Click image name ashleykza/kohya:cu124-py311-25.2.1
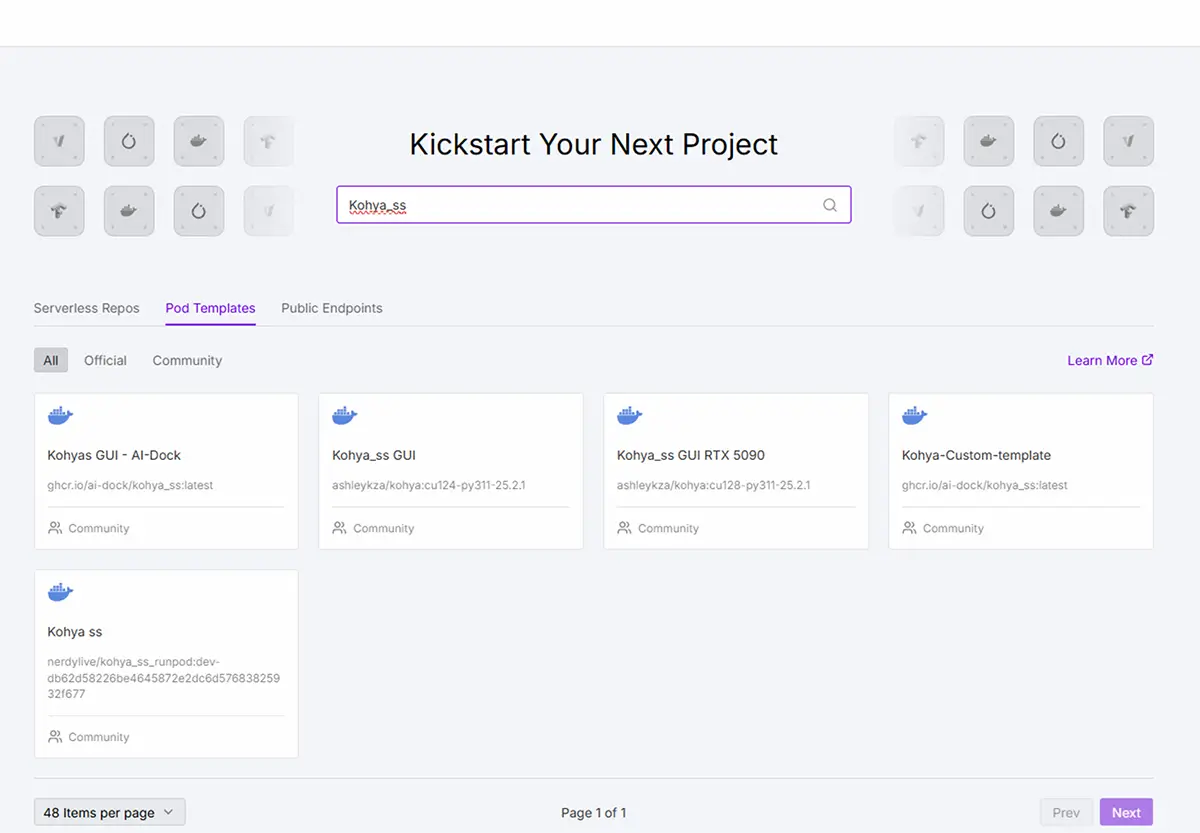Screen dimensions: 1200x833 [x=429, y=485]
